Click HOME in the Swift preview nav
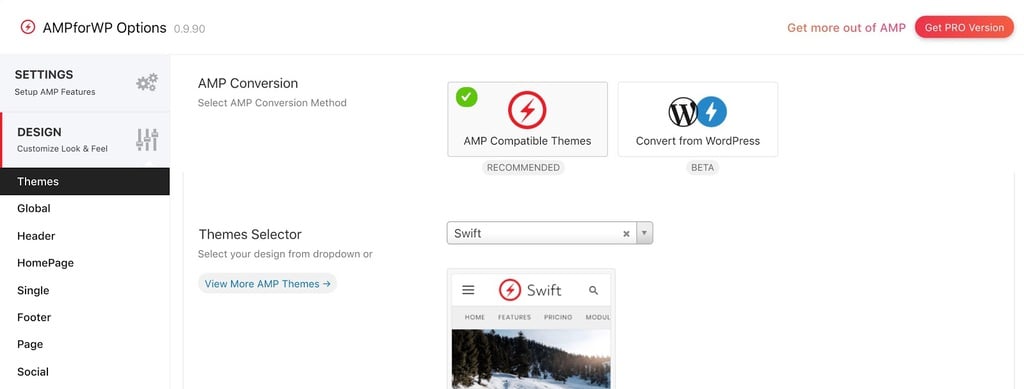This screenshot has height=389, width=1024. (475, 317)
